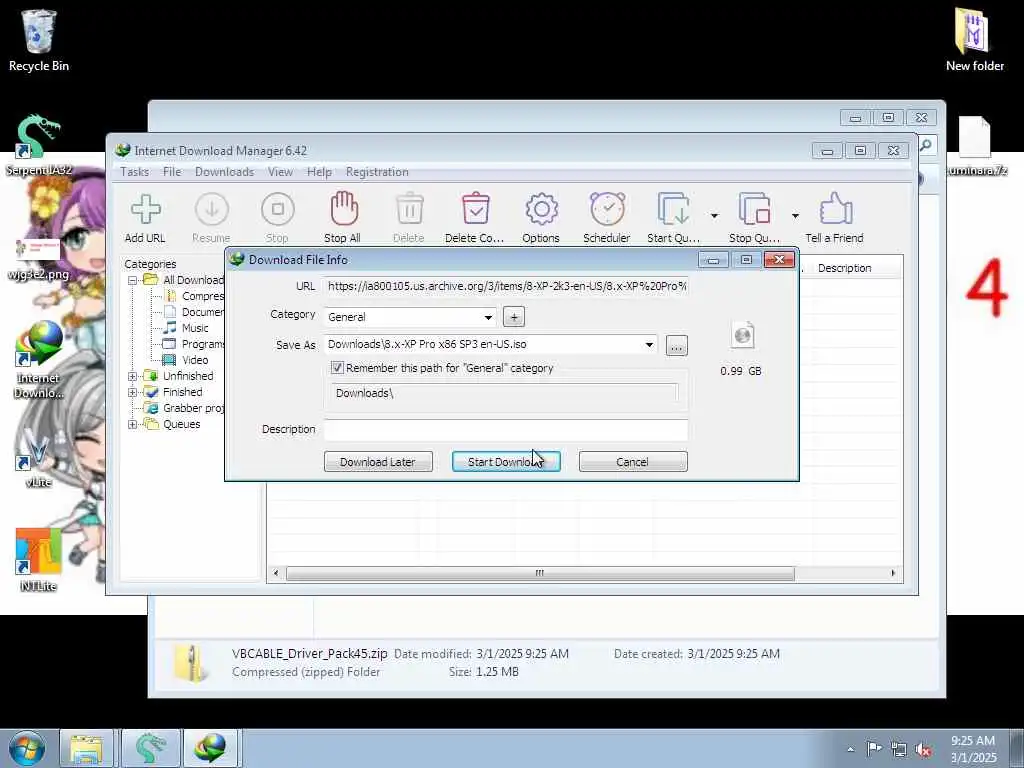Select wjg3e2.png desktop file
This screenshot has height=768, width=1024.
pos(38,260)
